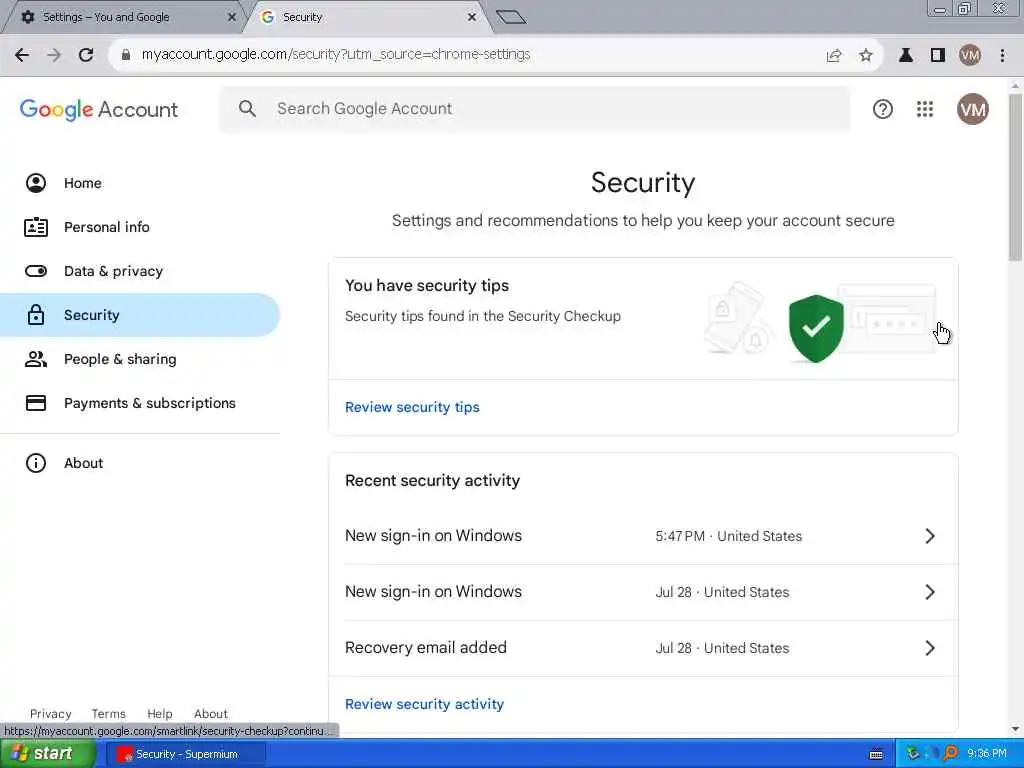Click the Privacy footer link
1024x768 pixels.
tap(50, 714)
